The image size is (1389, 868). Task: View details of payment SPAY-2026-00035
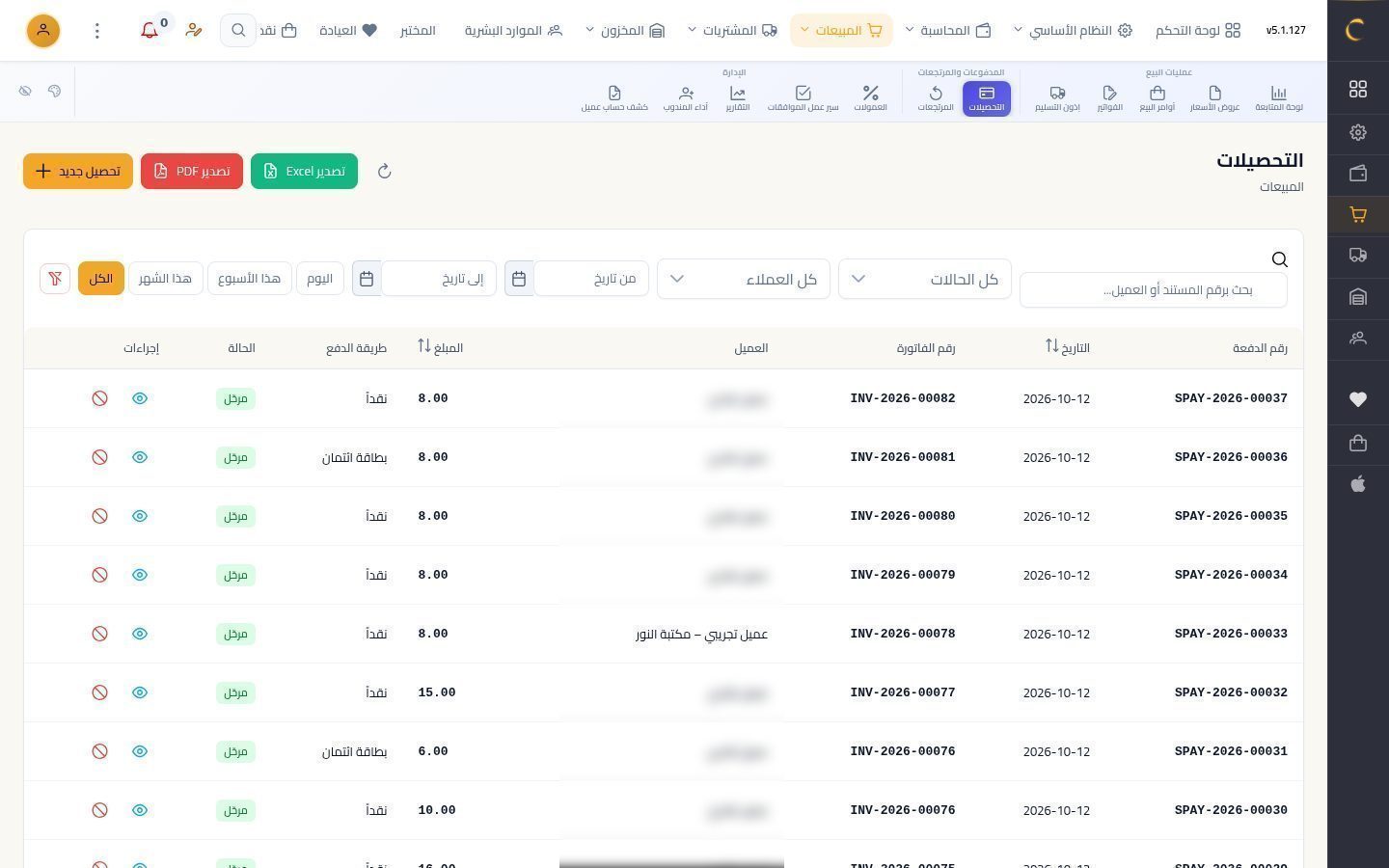140,516
